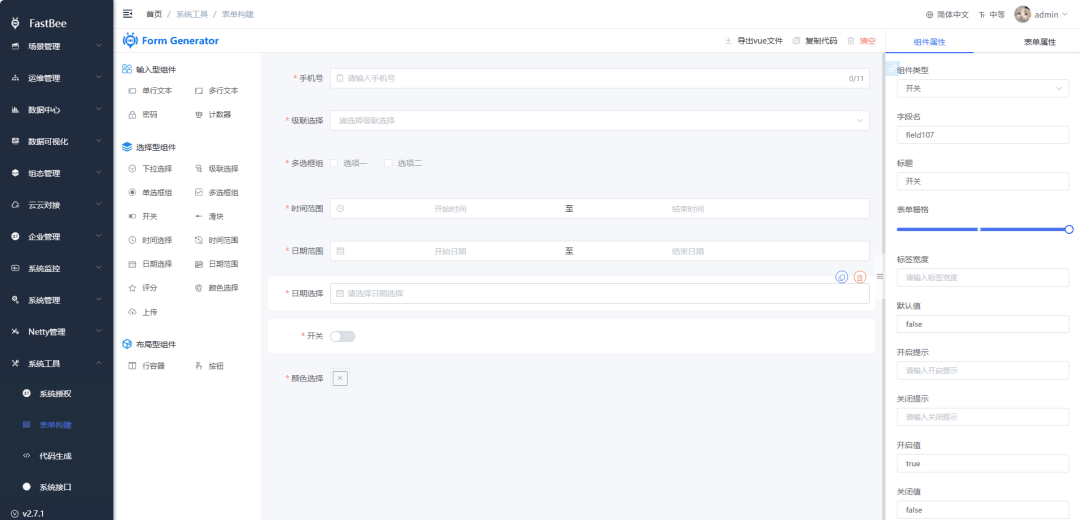Switch to the 表单属性 tab

point(1040,42)
